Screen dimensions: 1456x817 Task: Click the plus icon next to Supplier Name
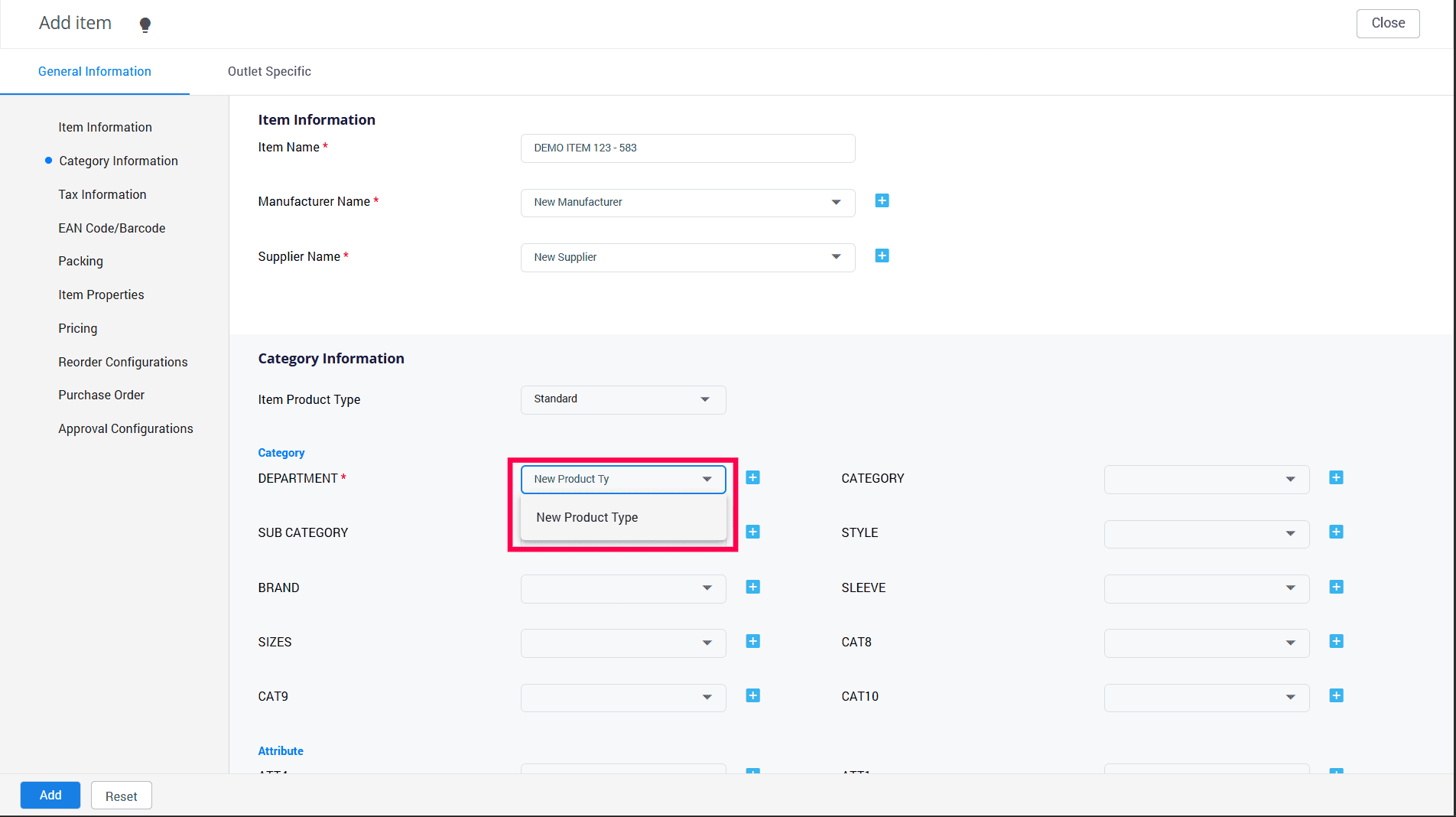[882, 256]
